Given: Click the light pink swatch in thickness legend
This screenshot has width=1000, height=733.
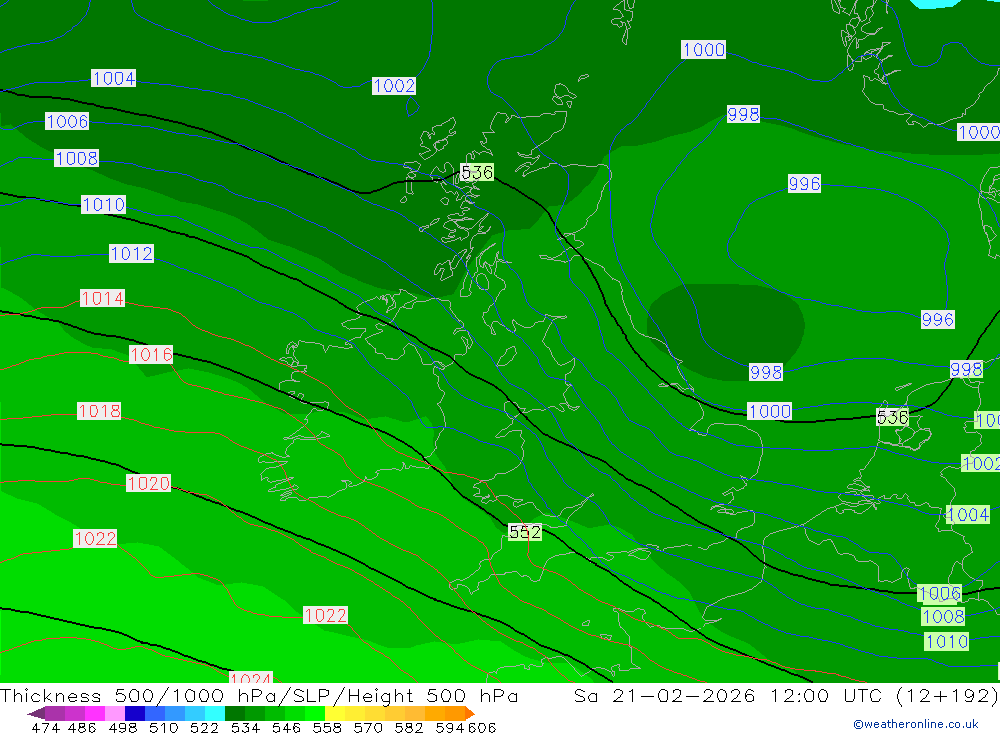Looking at the screenshot, I should [x=115, y=713].
